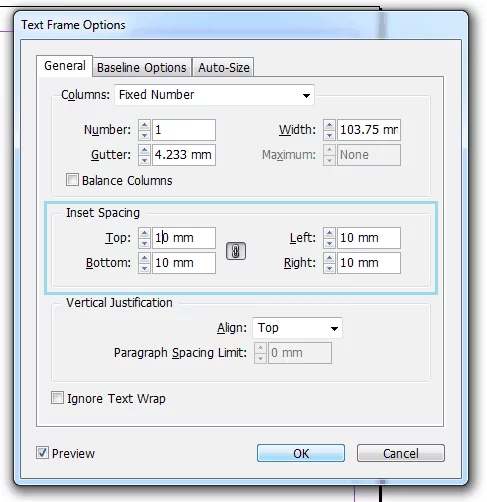487x502 pixels.
Task: Switch to the Baseline Options tab
Action: [x=142, y=68]
